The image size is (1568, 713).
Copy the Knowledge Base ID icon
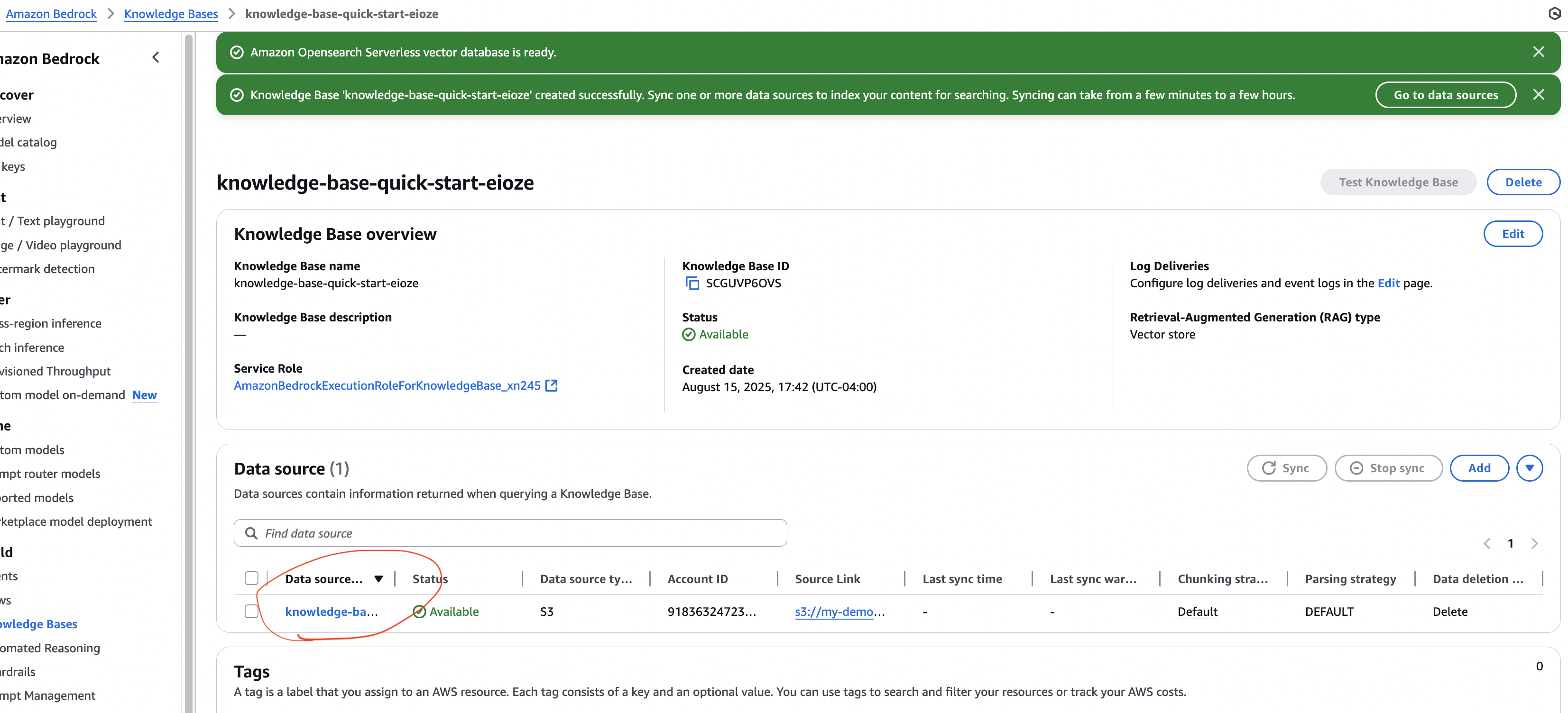(x=692, y=283)
